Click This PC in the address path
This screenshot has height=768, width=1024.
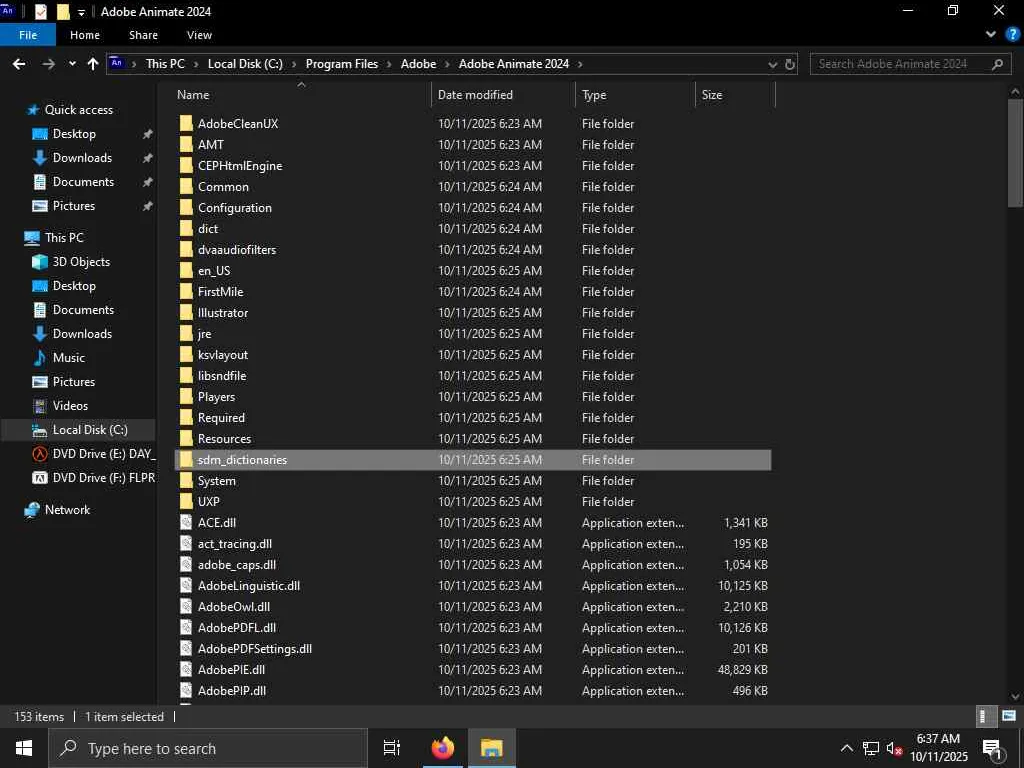point(165,64)
